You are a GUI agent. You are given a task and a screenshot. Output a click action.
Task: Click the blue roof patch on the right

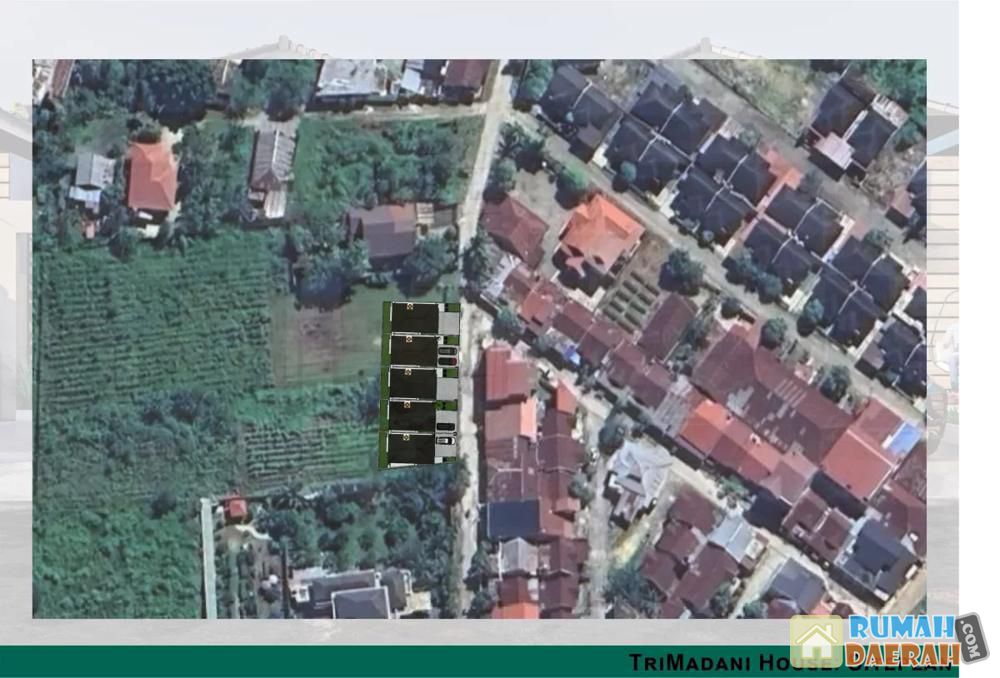tap(904, 439)
